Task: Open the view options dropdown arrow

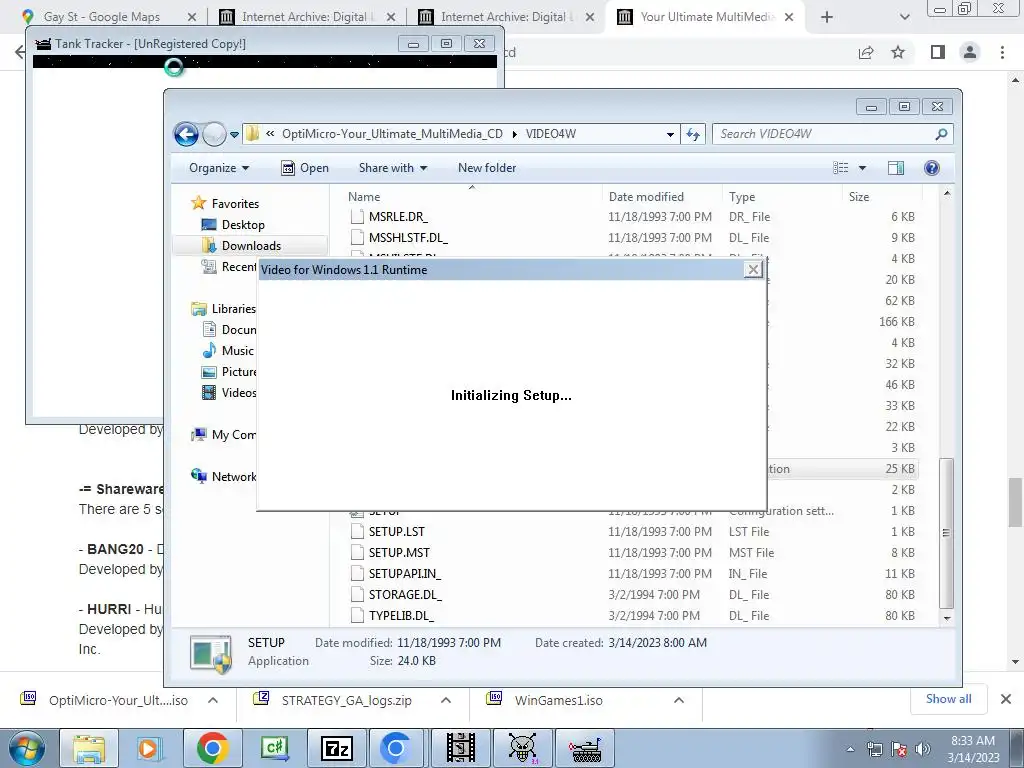Action: point(862,168)
